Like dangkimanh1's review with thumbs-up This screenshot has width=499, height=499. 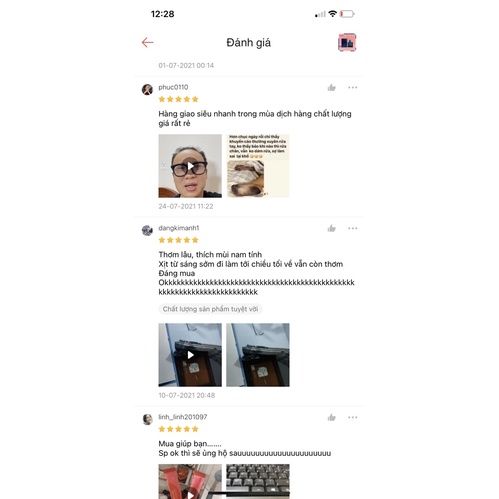coord(331,228)
